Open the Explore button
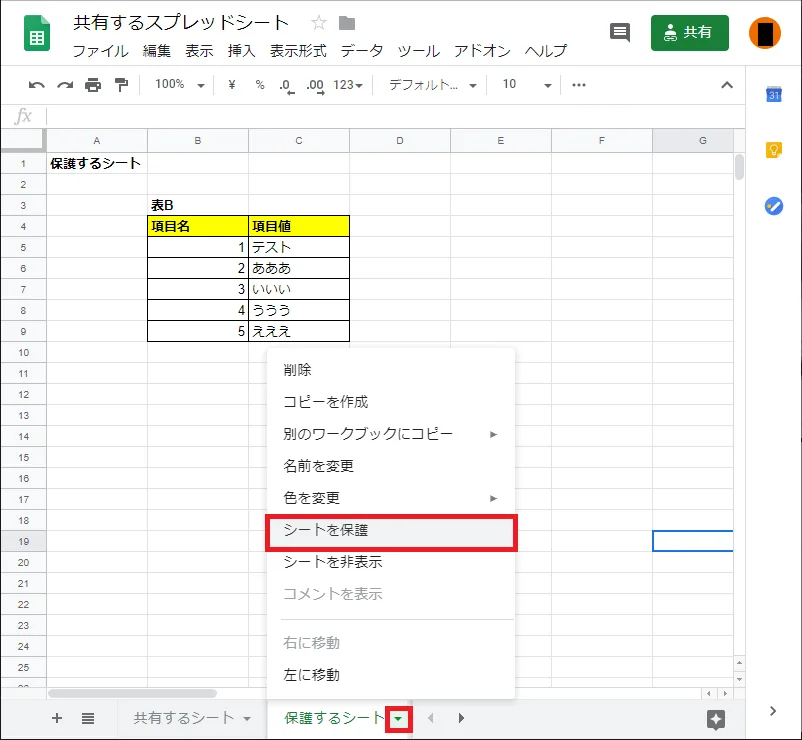The width and height of the screenshot is (802, 740). (716, 719)
